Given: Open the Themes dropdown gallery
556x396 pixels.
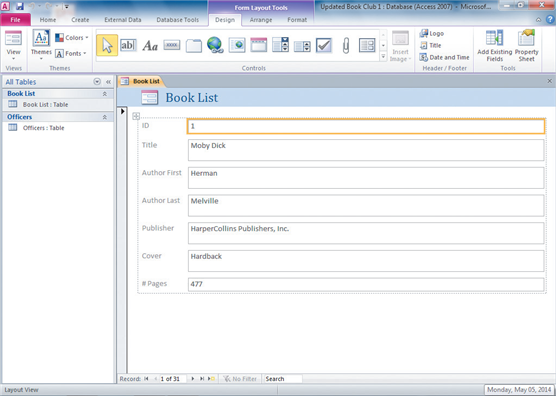Looking at the screenshot, I should tap(41, 46).
